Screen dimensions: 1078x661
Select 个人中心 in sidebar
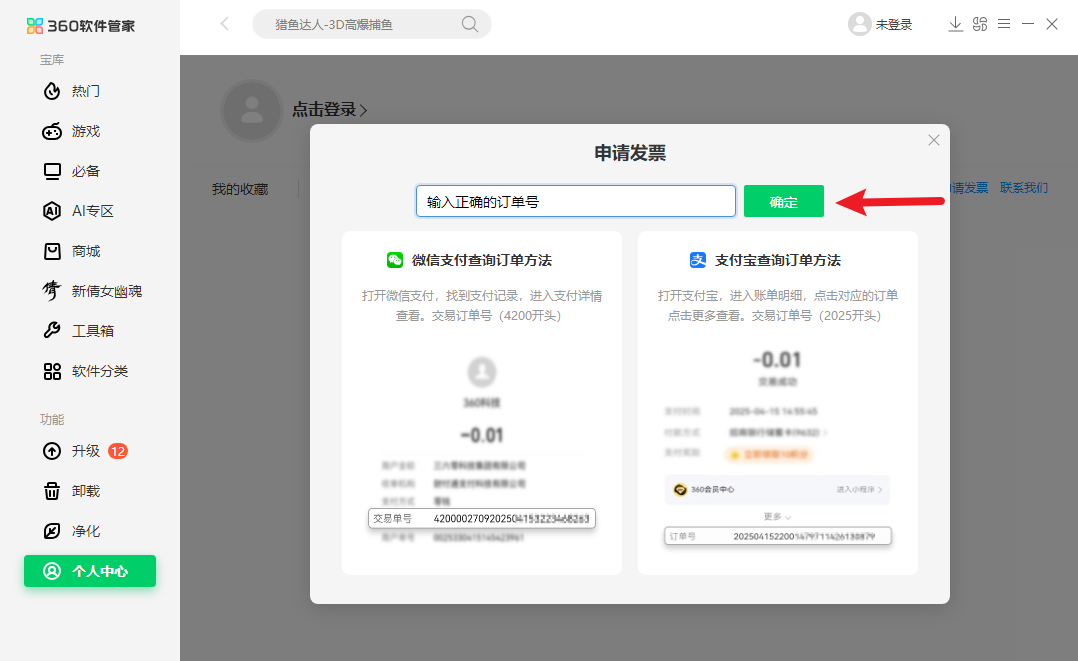pos(90,571)
